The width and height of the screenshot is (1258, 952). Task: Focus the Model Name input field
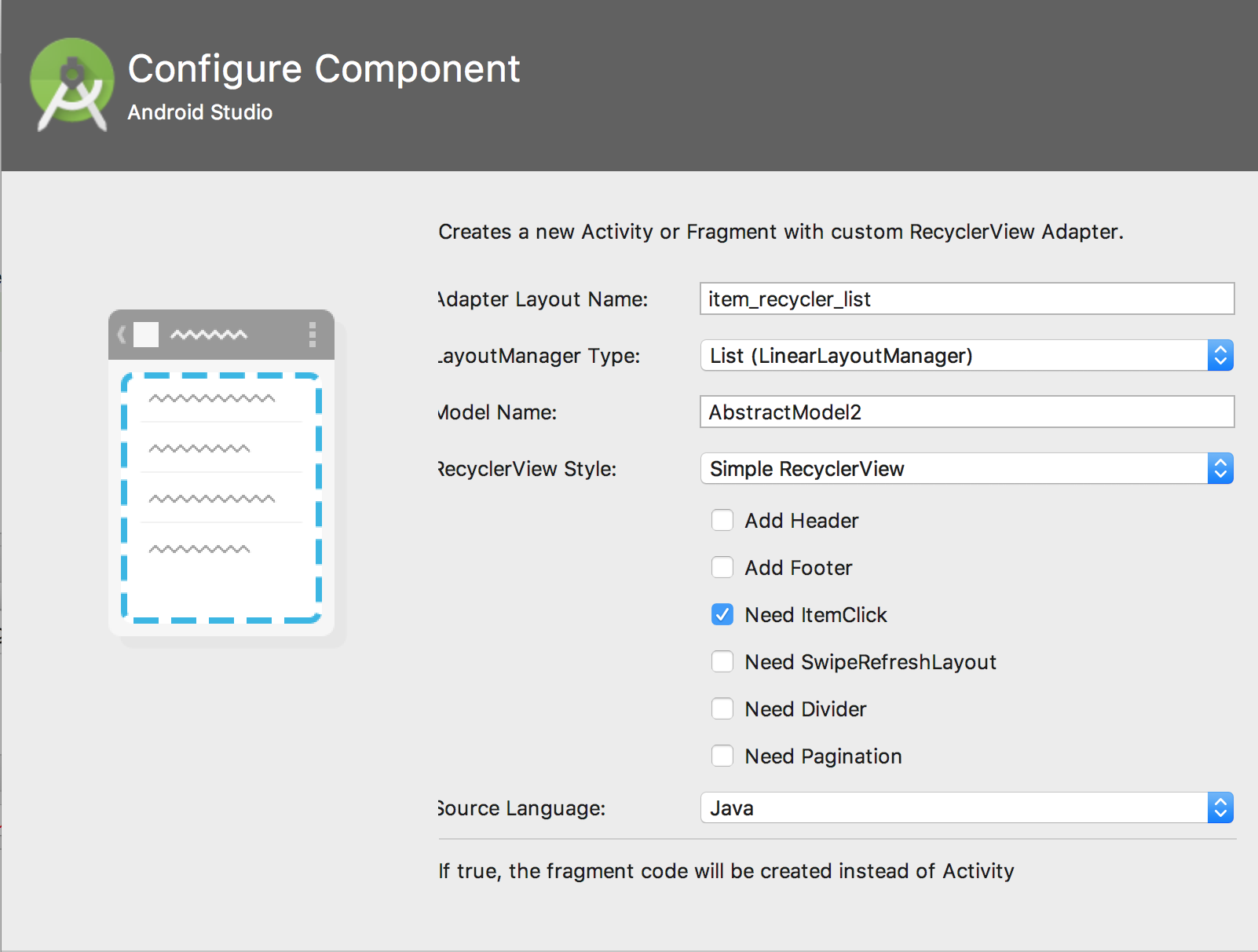[967, 412]
